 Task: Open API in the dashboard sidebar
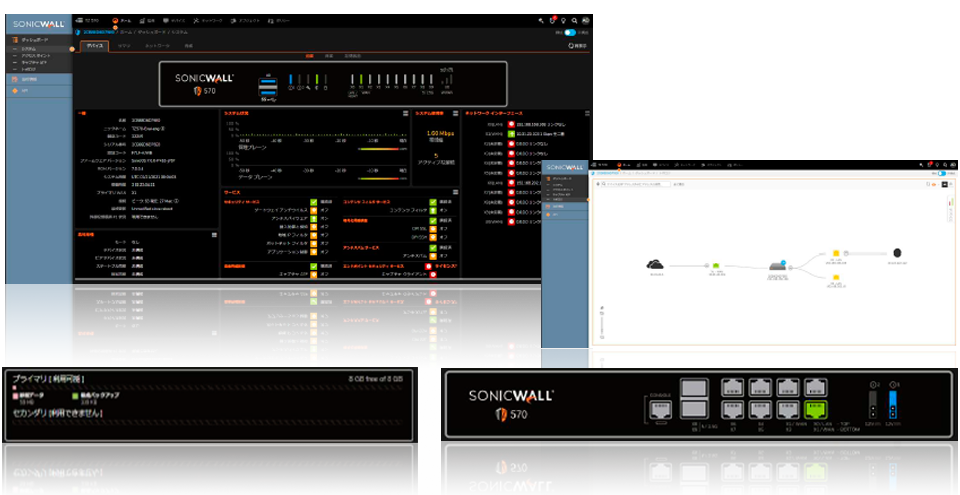pyautogui.click(x=39, y=91)
